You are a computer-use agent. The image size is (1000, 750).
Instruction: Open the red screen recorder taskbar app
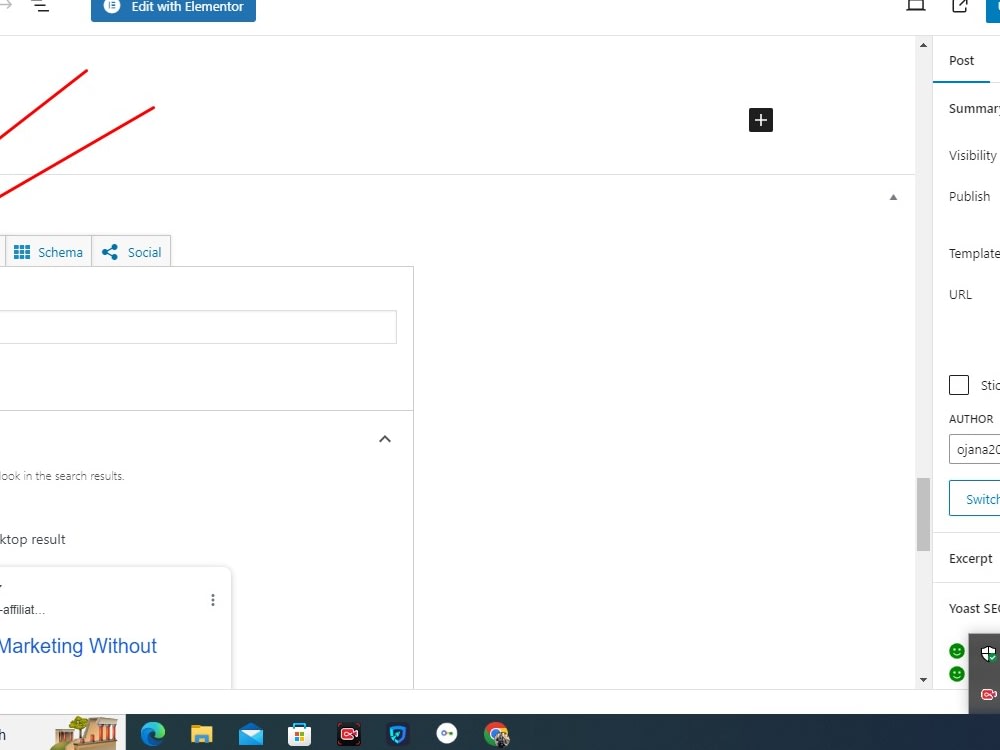click(349, 735)
